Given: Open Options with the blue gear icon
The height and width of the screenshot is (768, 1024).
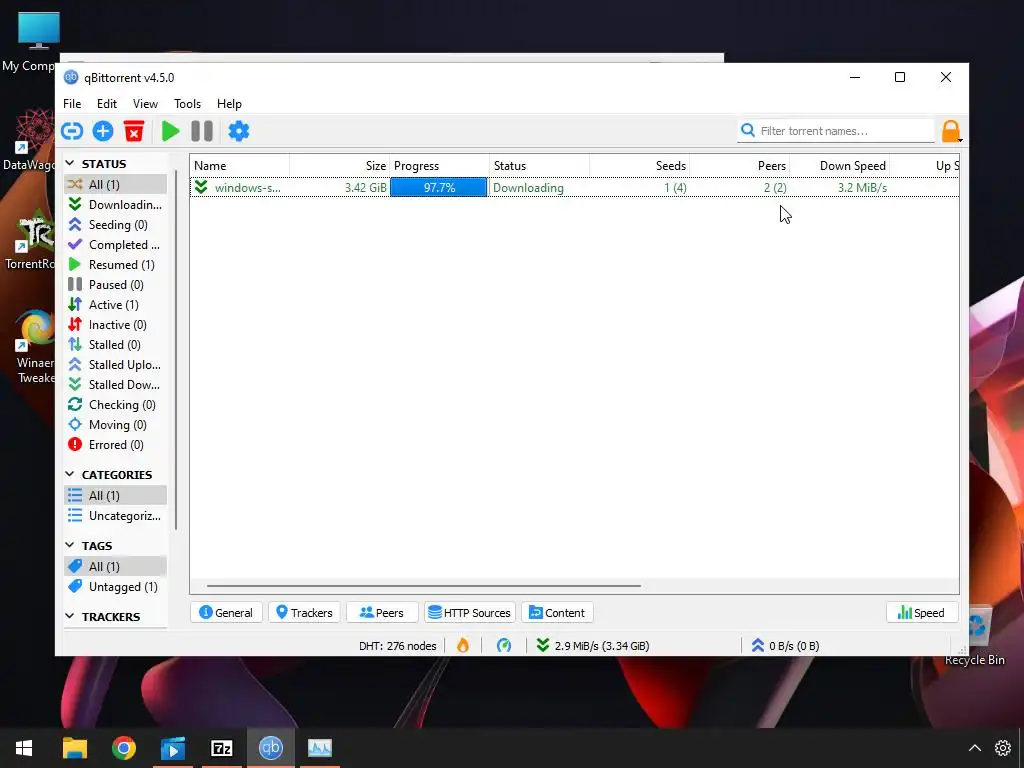Looking at the screenshot, I should pyautogui.click(x=238, y=131).
